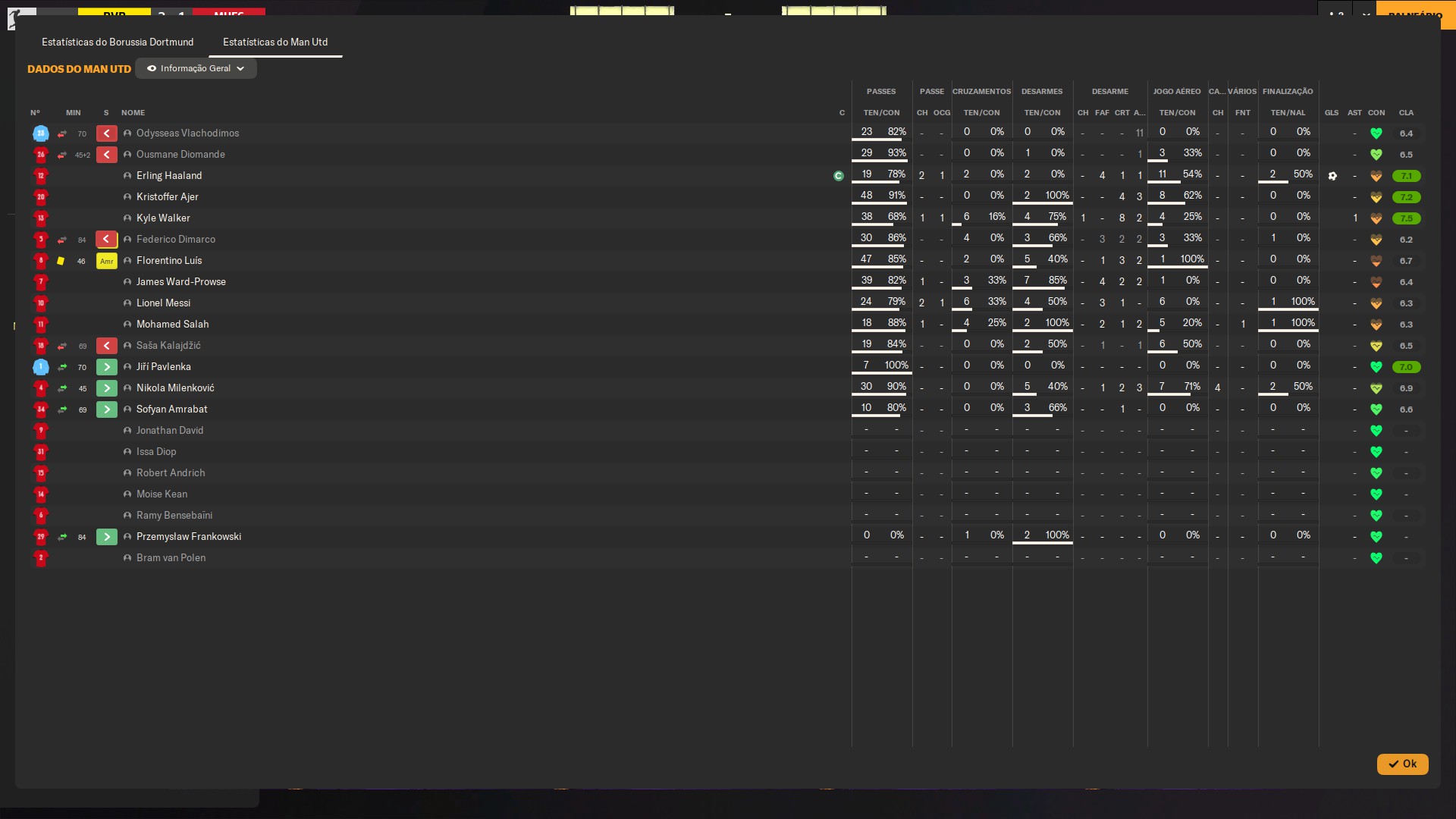Click Lionel Messi 100% shots on target

1303,302
